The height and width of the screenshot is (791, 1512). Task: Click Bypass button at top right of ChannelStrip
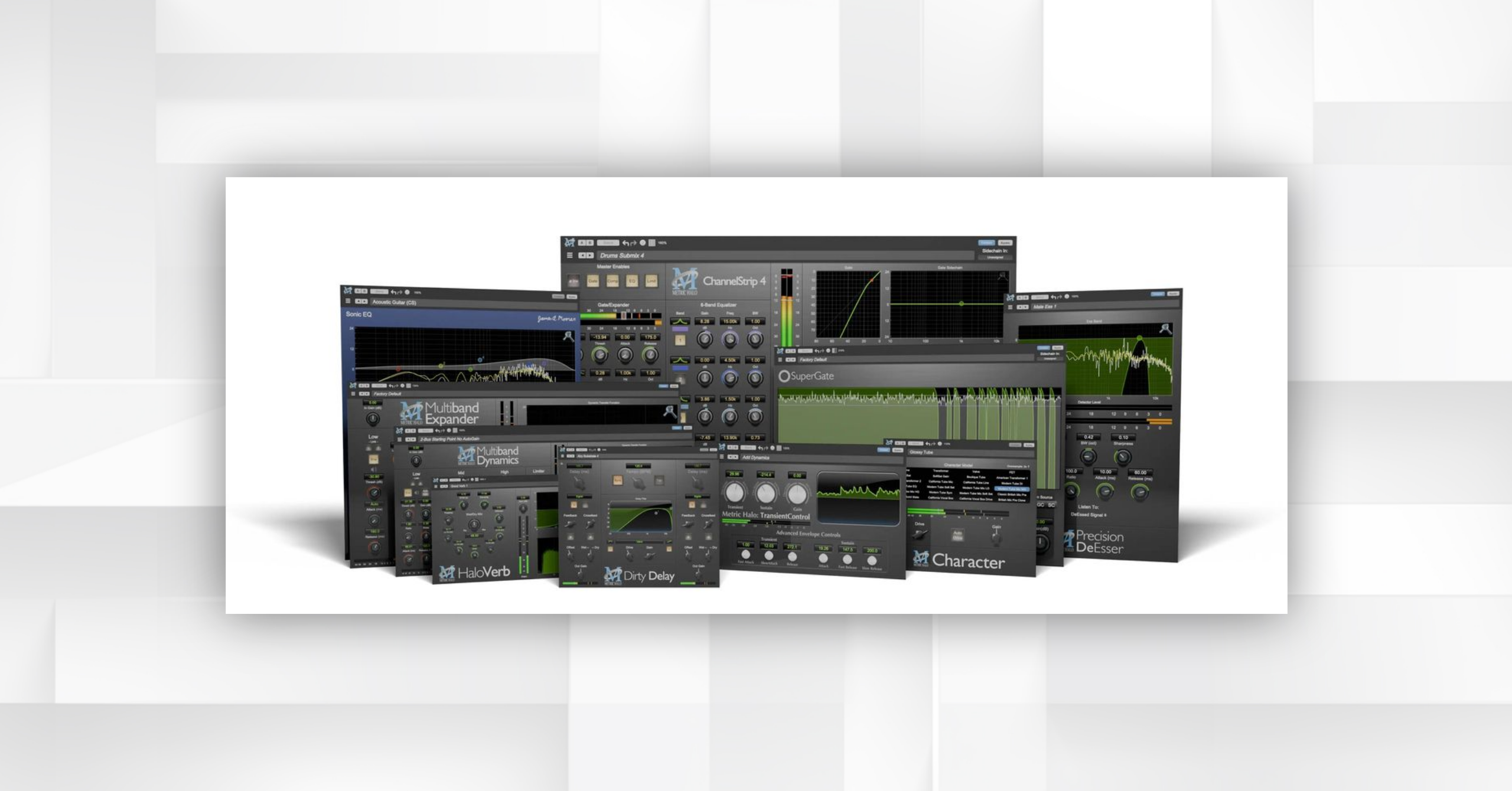(1005, 243)
